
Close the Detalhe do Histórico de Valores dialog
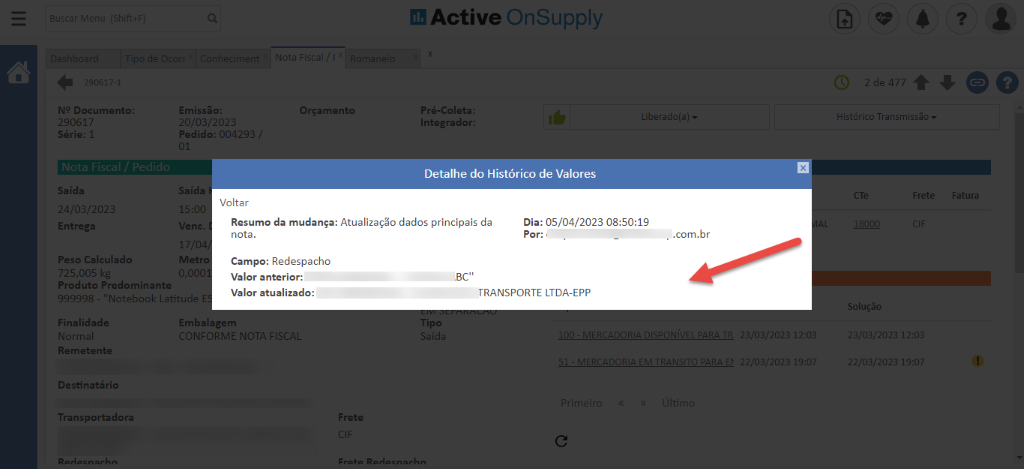point(802,168)
